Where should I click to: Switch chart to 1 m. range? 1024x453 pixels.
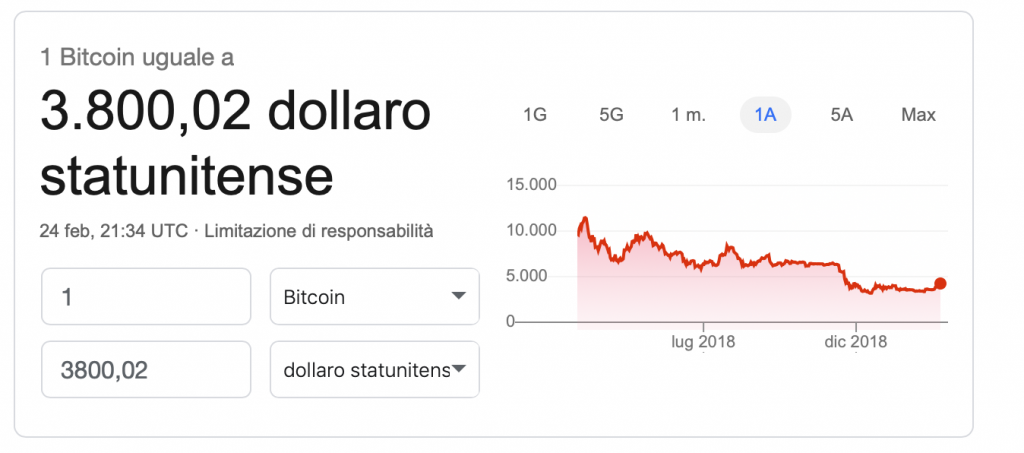(x=688, y=116)
